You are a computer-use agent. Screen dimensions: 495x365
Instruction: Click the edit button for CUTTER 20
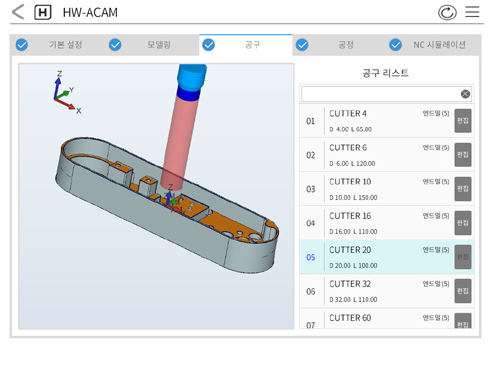463,257
